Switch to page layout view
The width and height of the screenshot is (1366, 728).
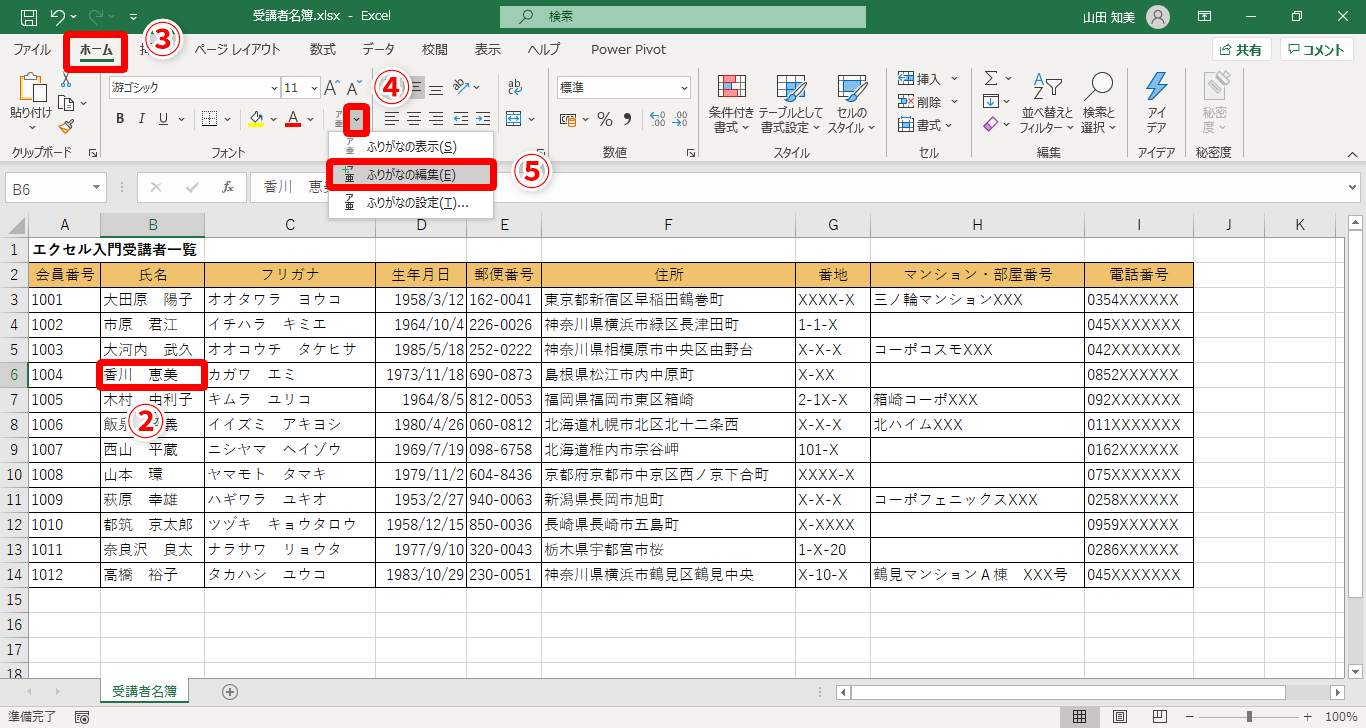click(x=1121, y=717)
